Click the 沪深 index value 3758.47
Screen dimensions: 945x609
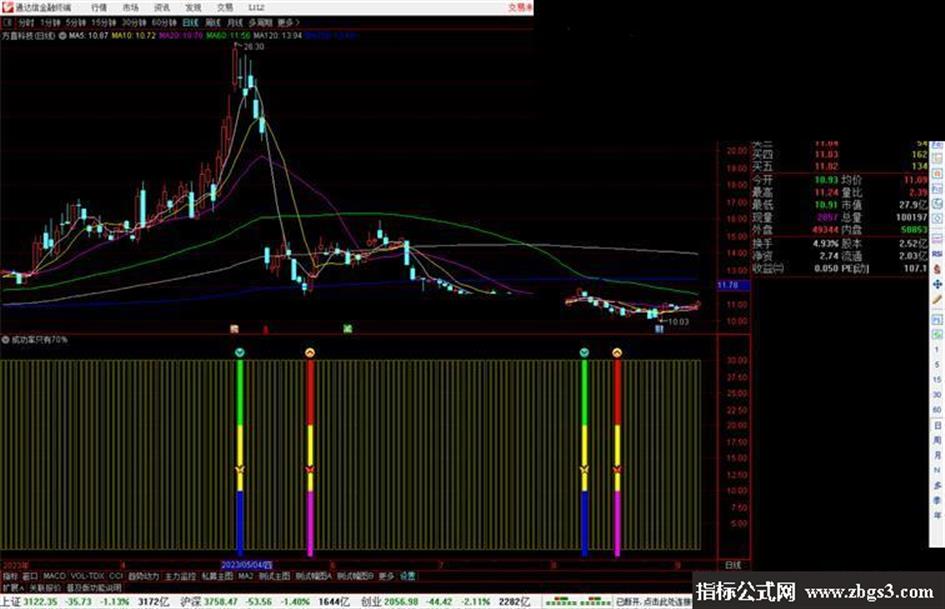click(221, 602)
